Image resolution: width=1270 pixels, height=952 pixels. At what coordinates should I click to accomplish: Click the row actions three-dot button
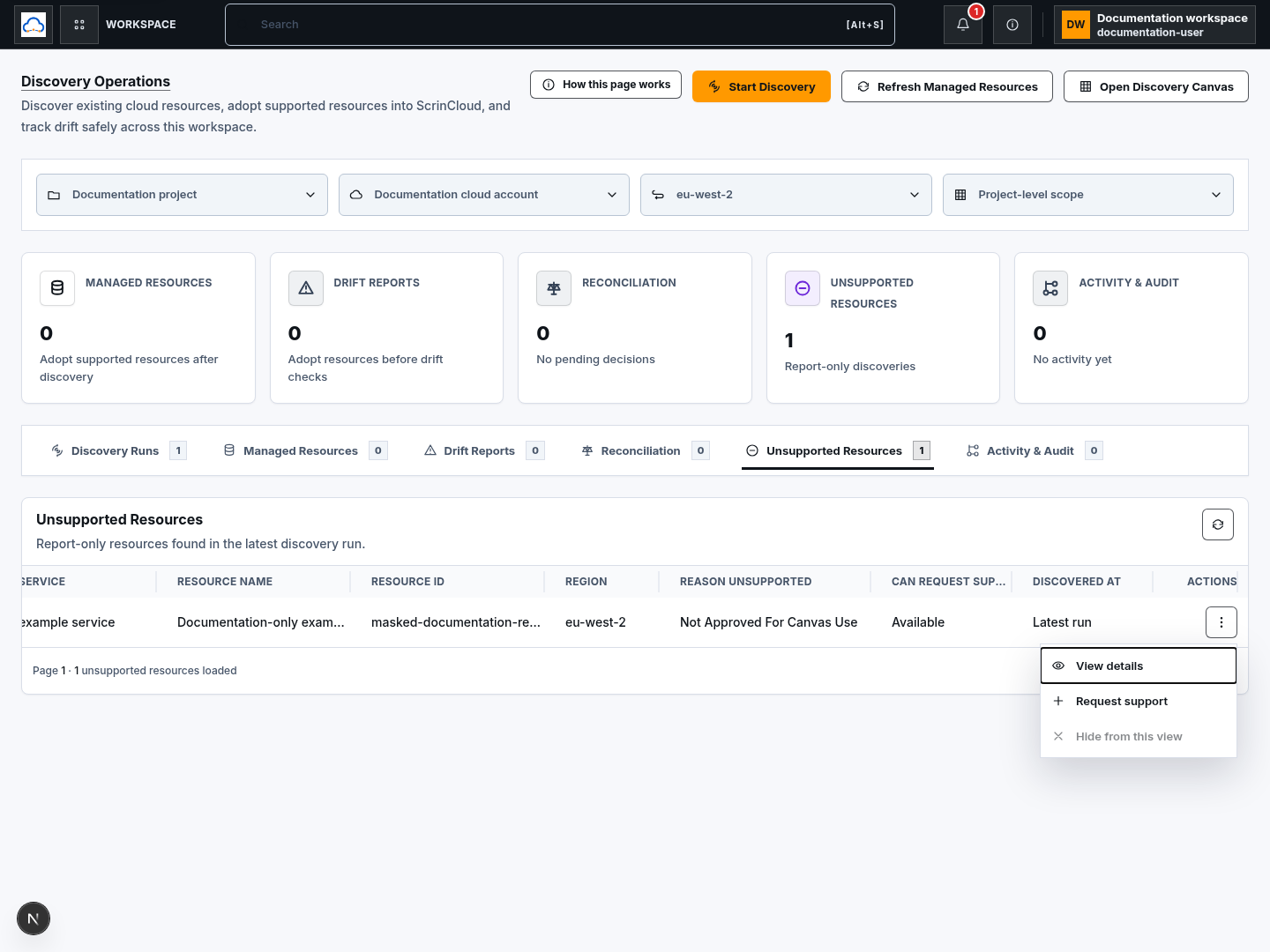click(1221, 622)
